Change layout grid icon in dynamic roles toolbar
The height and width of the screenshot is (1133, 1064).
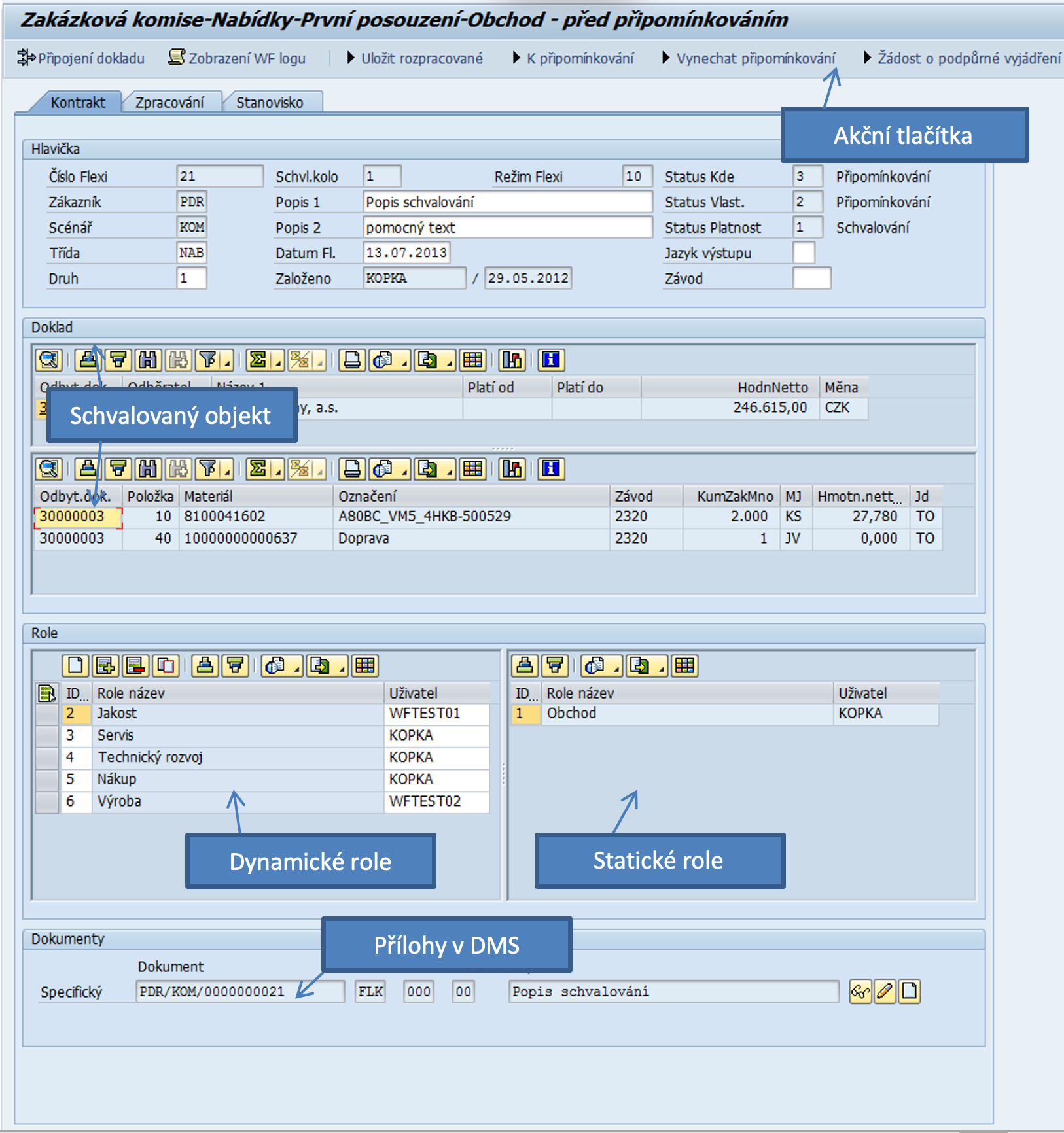(365, 666)
